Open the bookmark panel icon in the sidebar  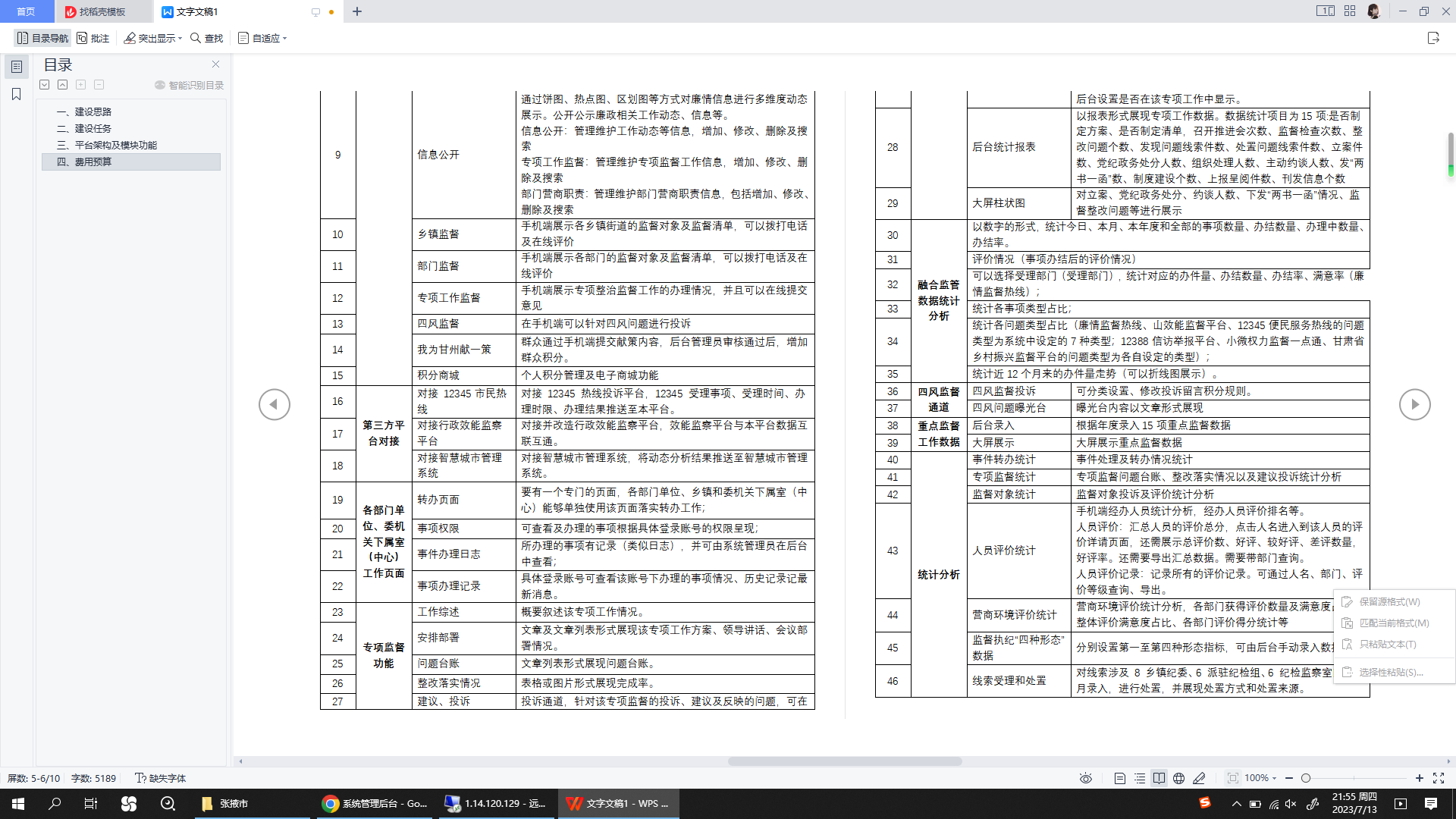click(x=17, y=94)
